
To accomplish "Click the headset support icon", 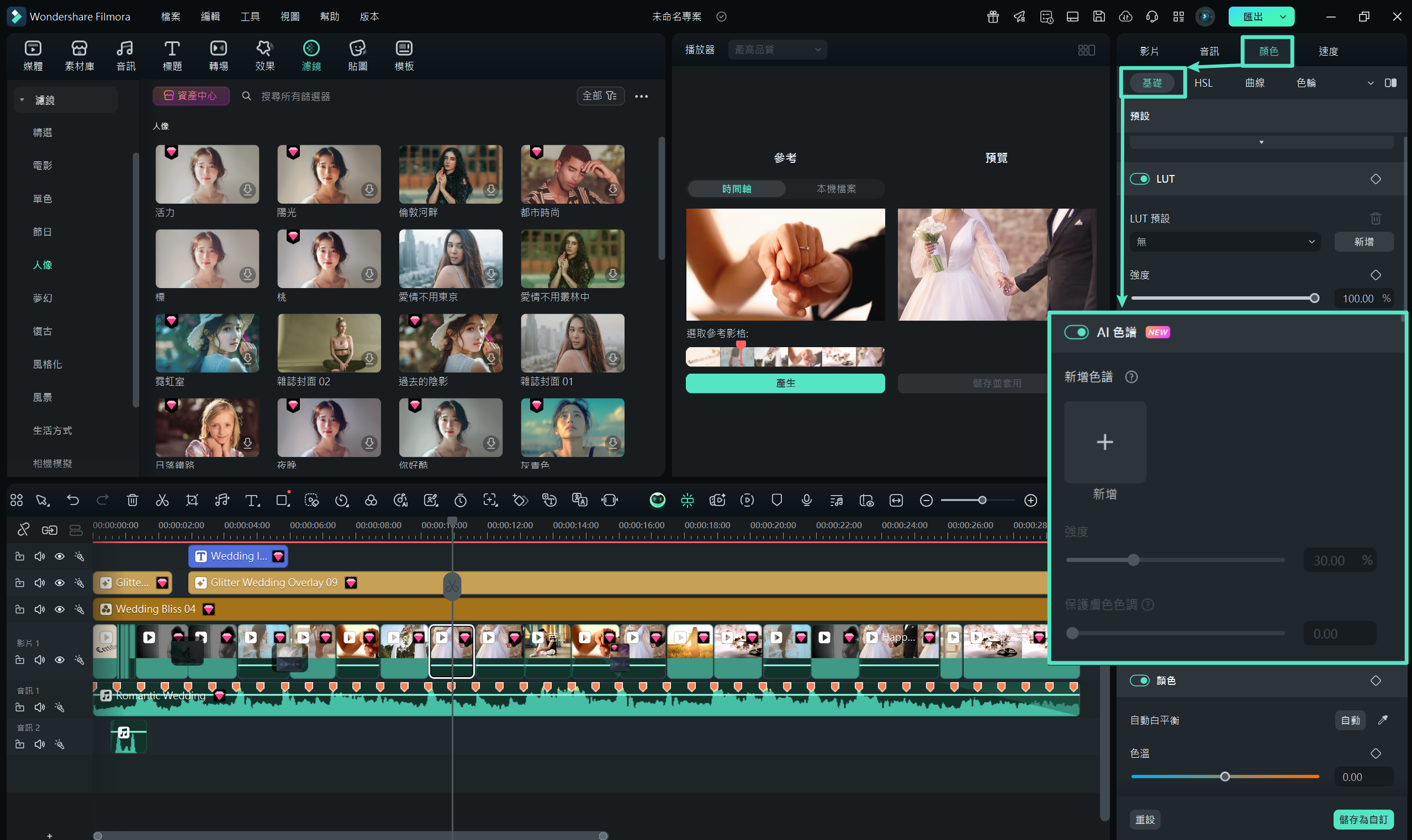I will coord(1152,17).
